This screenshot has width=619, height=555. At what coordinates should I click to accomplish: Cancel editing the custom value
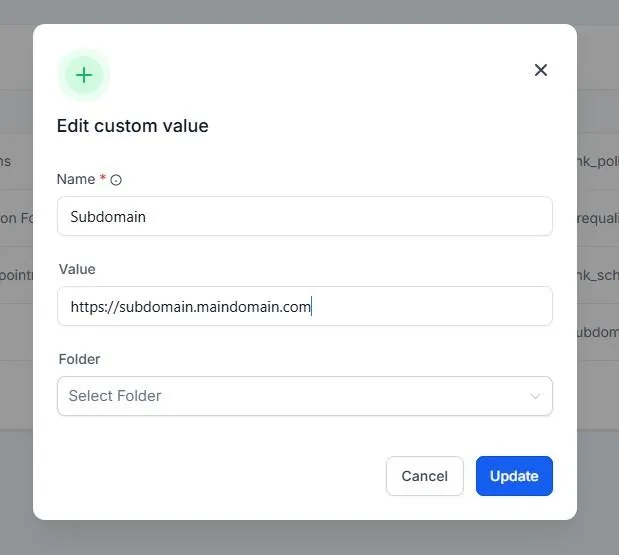424,476
